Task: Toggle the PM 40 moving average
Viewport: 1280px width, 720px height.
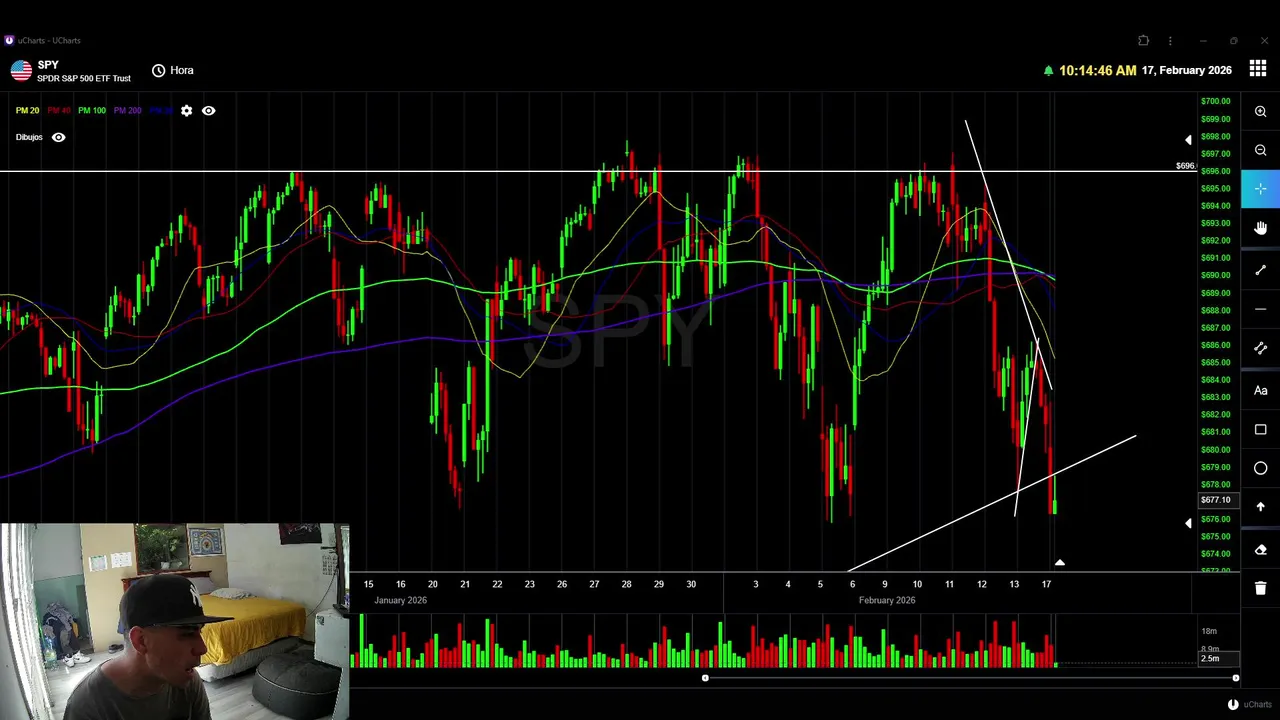Action: pyautogui.click(x=59, y=111)
